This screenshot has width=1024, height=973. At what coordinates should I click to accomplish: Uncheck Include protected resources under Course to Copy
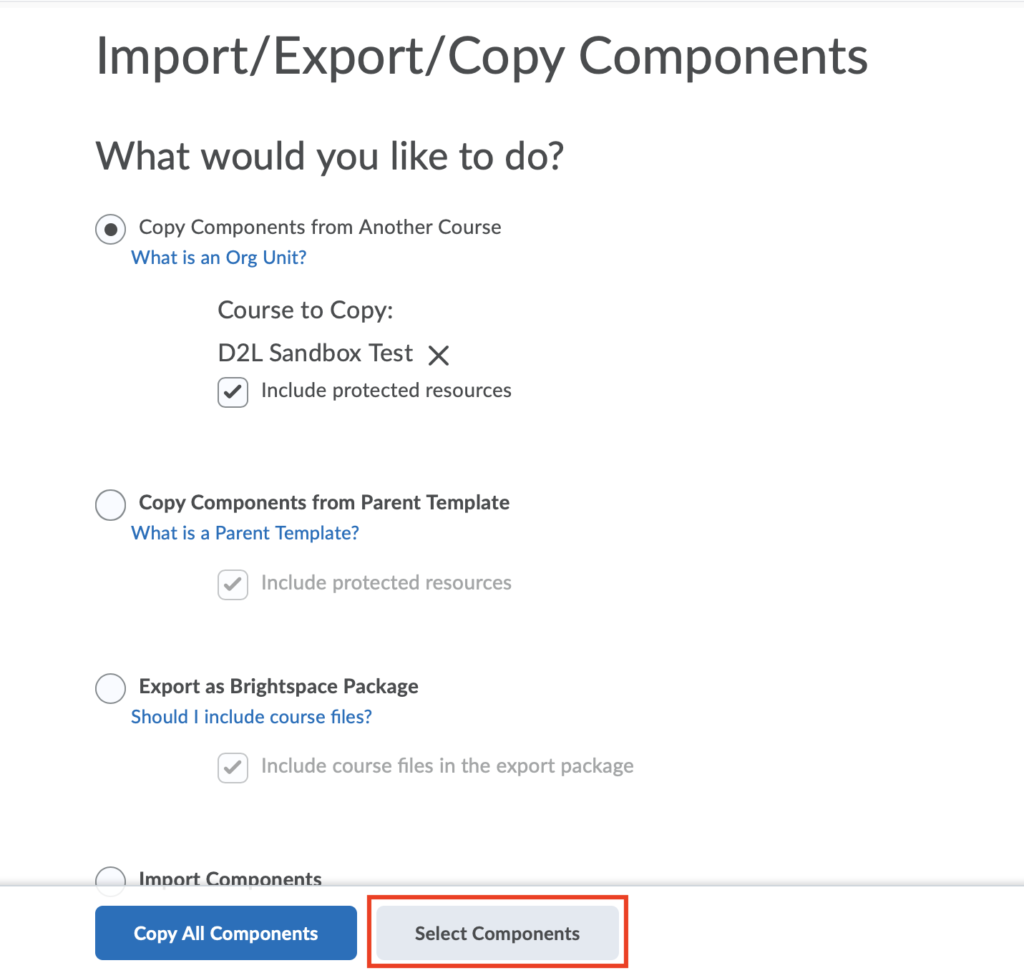point(232,392)
